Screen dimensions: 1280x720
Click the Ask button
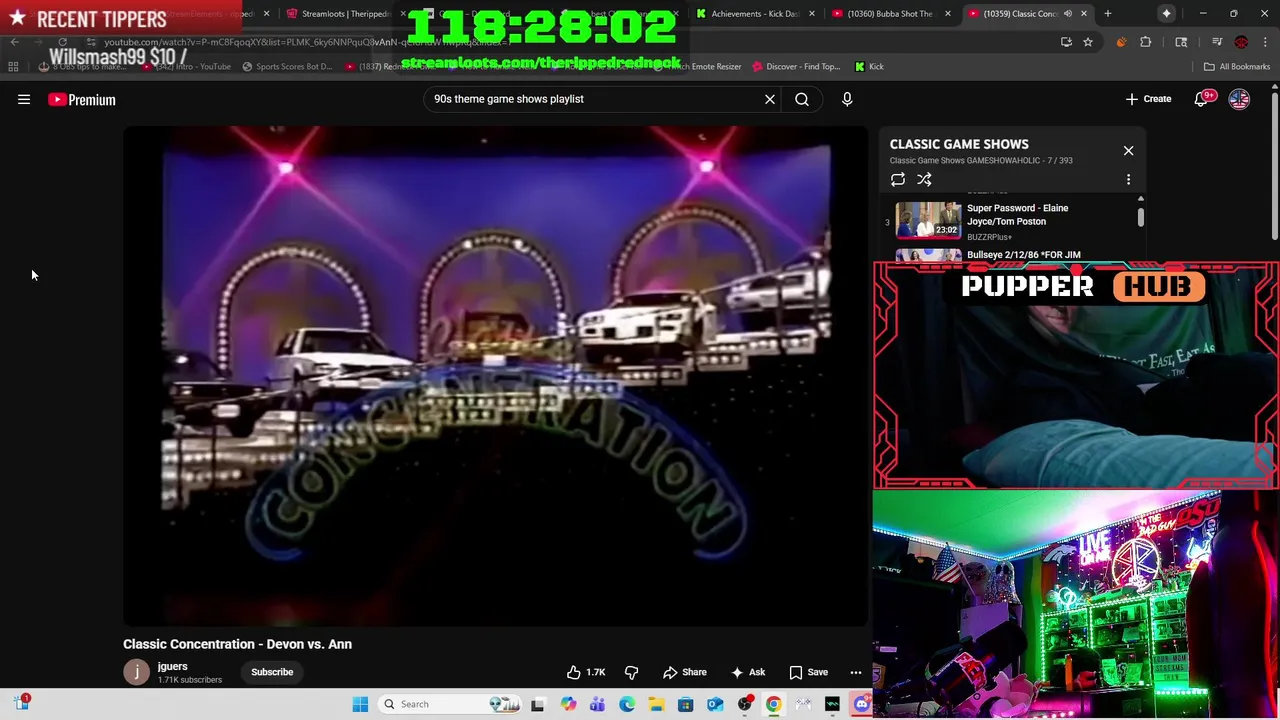tap(748, 672)
